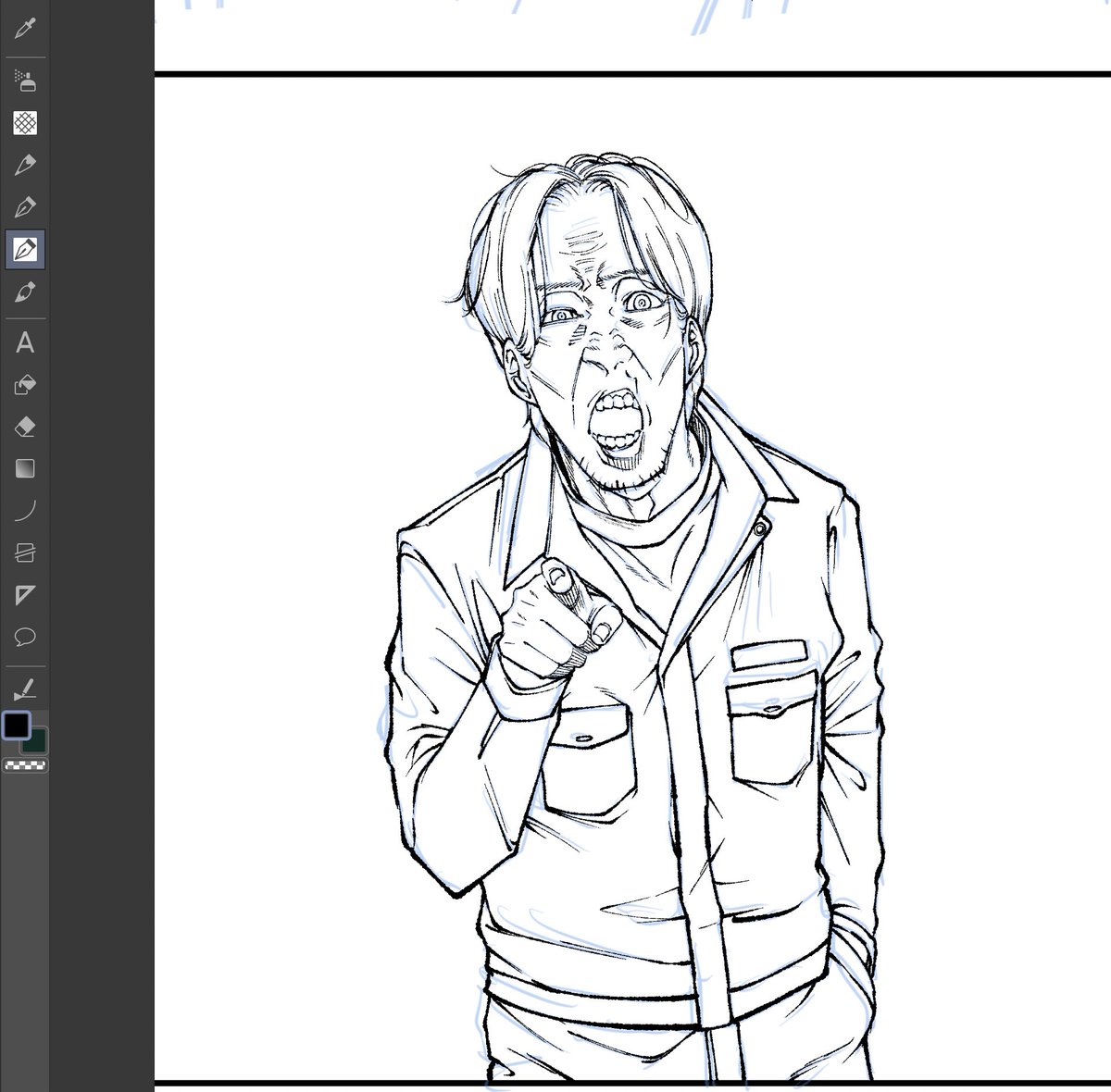Choose the Decoration crosshatch pattern tool
The width and height of the screenshot is (1111, 1092).
25,122
